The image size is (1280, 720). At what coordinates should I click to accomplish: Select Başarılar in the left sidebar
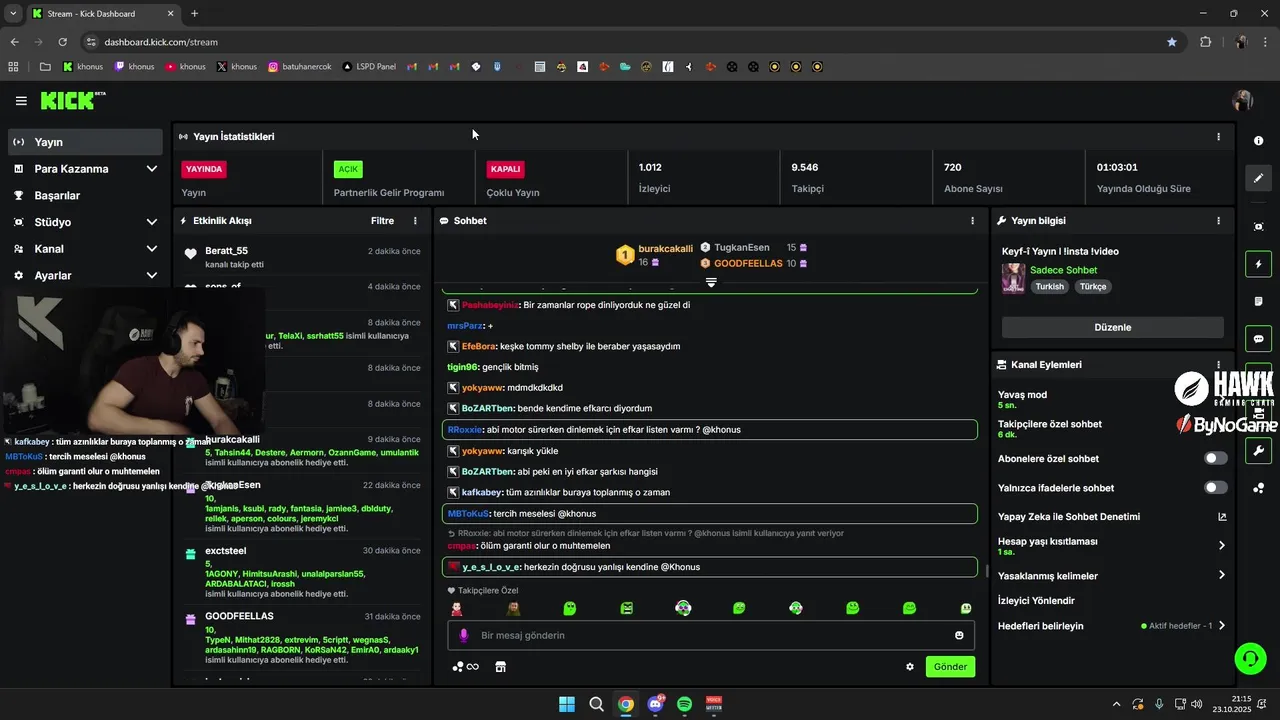pos(85,196)
